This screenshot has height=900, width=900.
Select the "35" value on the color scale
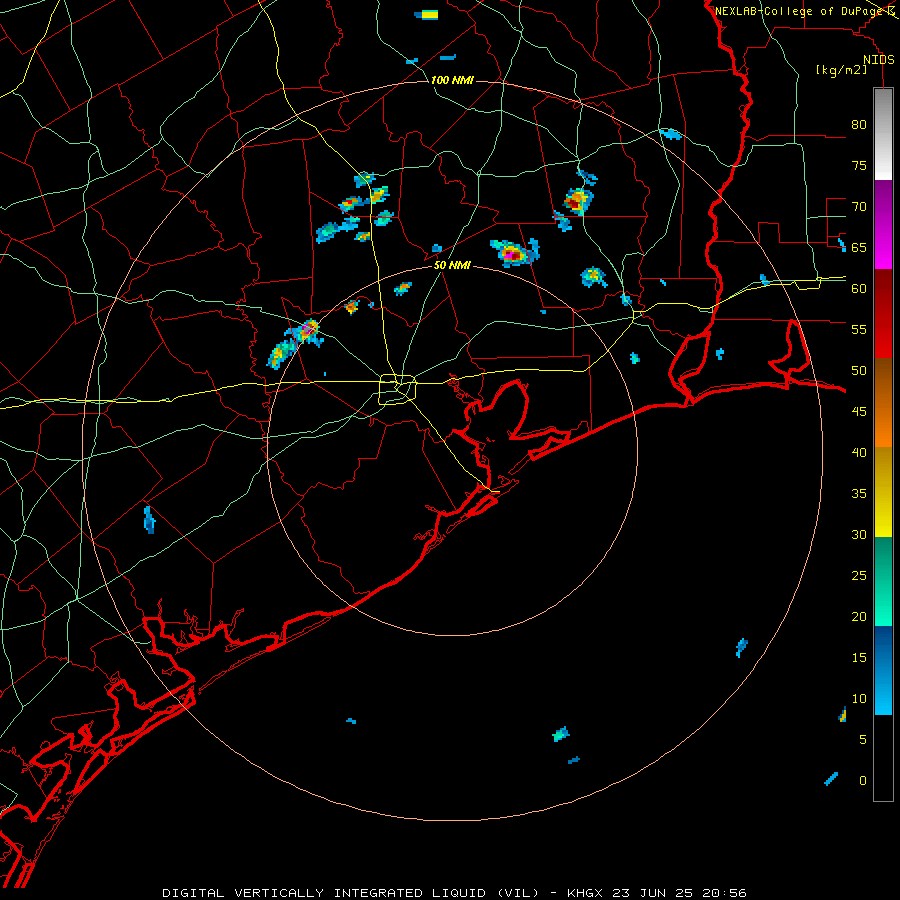coord(859,494)
